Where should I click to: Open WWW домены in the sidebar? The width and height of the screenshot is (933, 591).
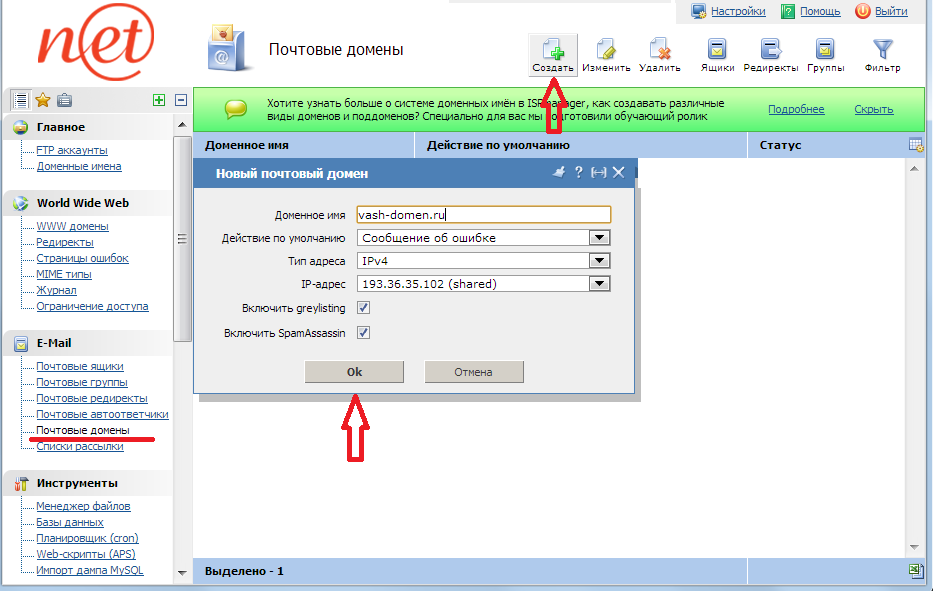[x=72, y=226]
